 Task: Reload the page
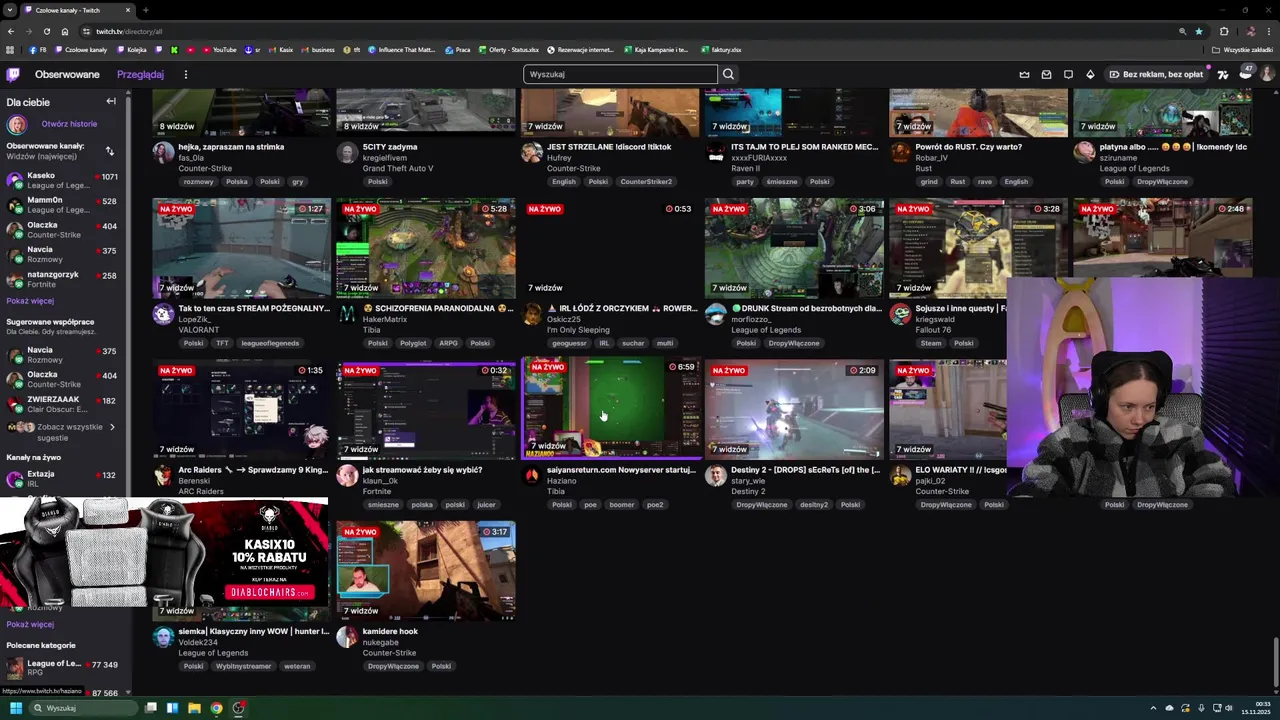[x=46, y=31]
